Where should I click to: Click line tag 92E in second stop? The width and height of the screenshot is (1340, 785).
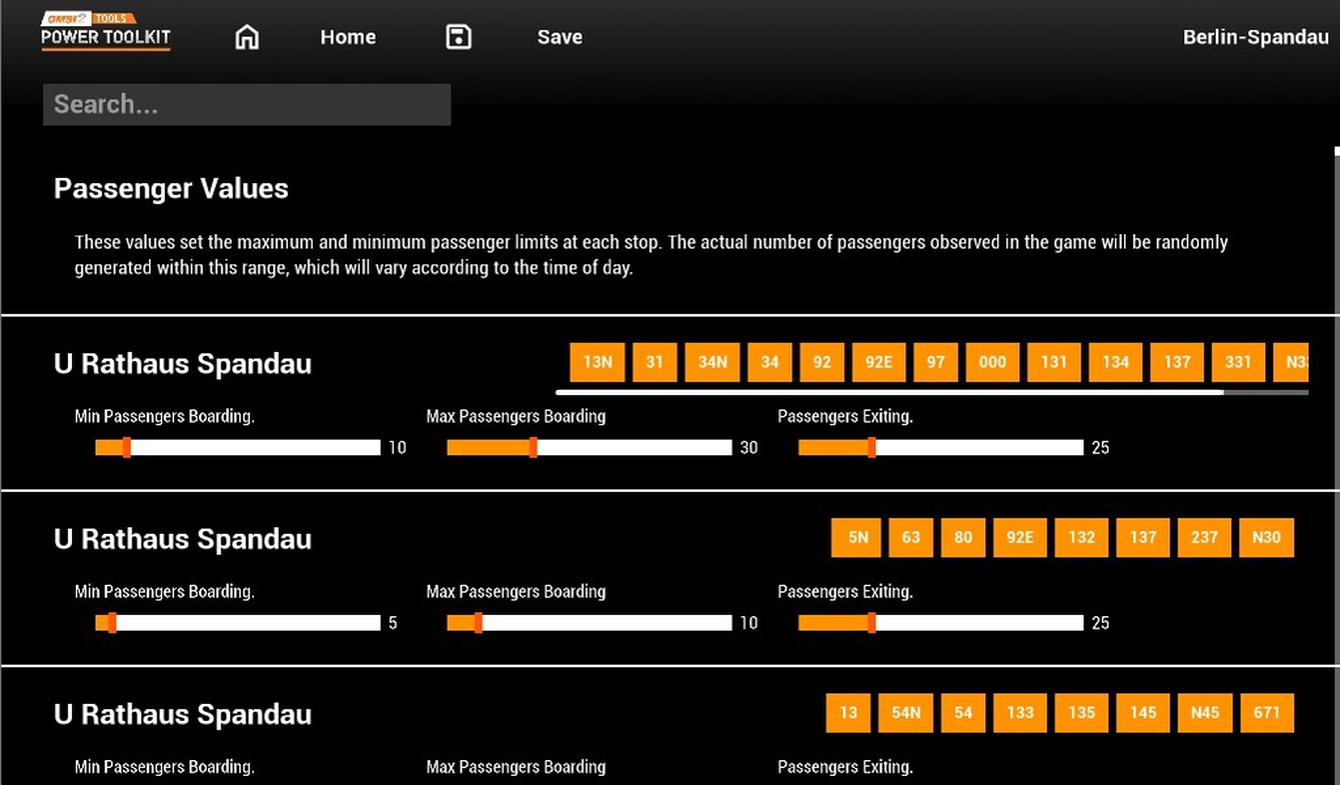click(x=1020, y=537)
